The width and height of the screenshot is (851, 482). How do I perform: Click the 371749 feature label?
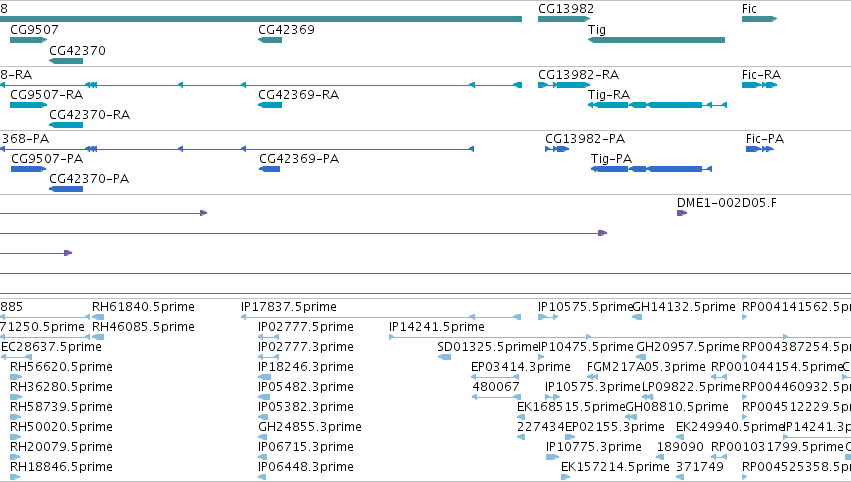(x=700, y=467)
